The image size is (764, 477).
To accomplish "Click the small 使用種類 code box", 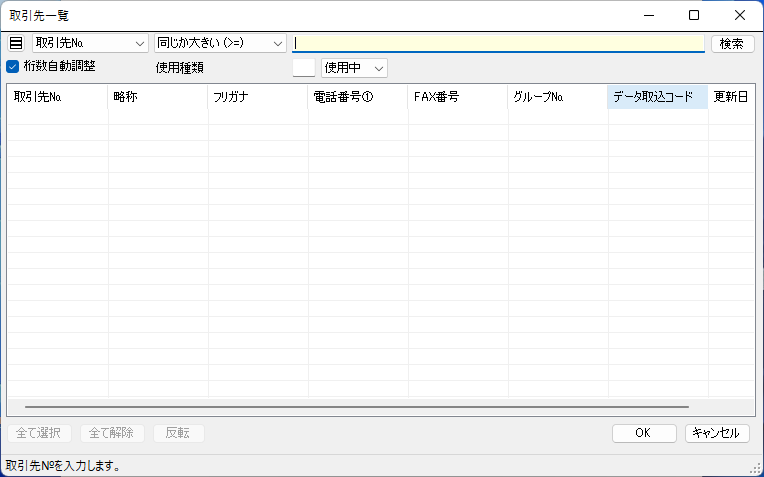I will 304,68.
